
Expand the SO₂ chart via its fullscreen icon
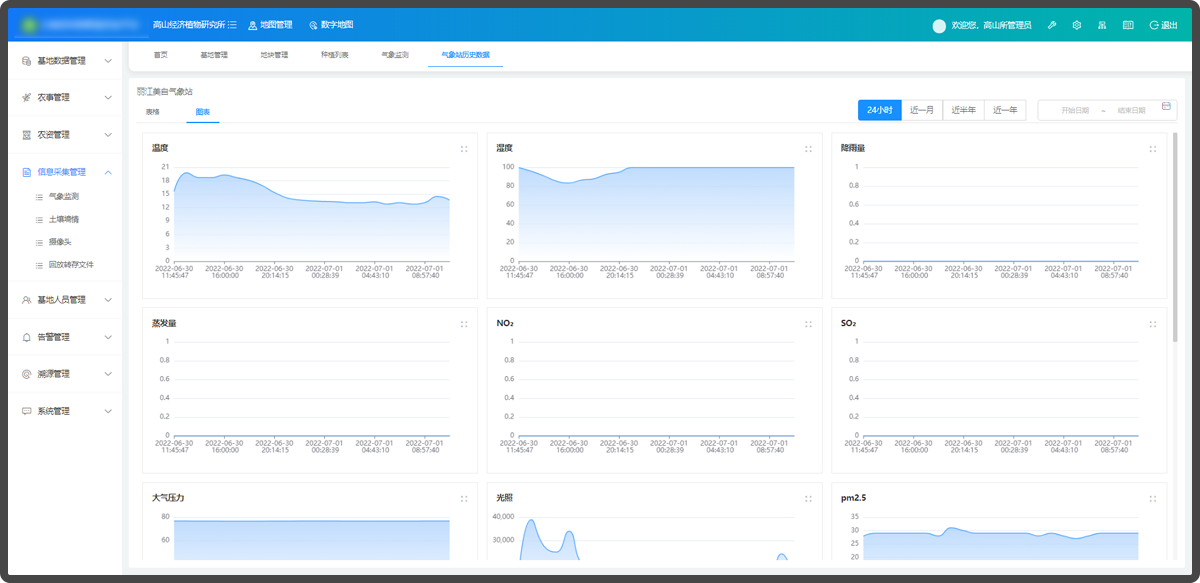click(1153, 324)
